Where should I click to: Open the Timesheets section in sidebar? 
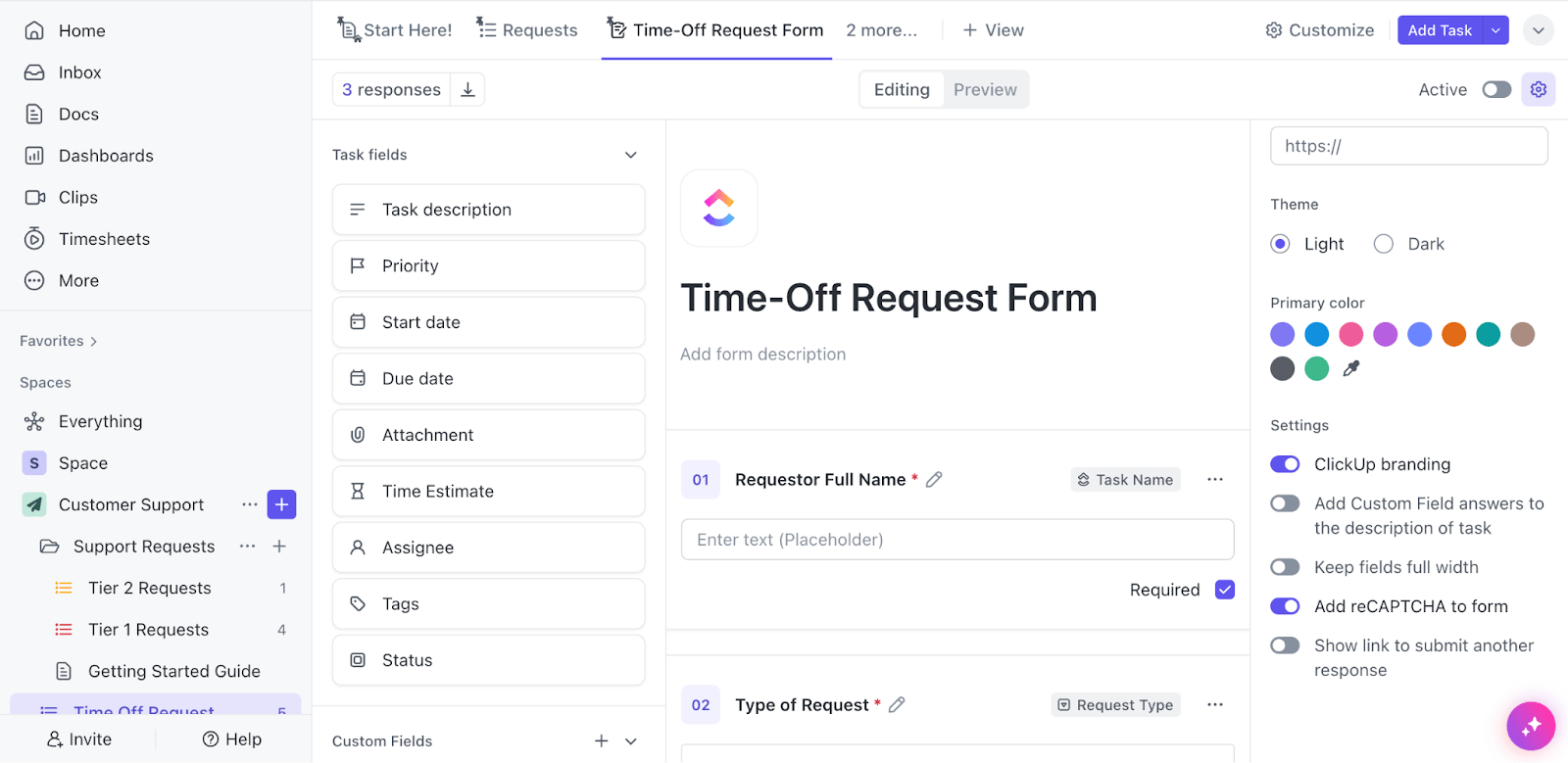pos(104,238)
